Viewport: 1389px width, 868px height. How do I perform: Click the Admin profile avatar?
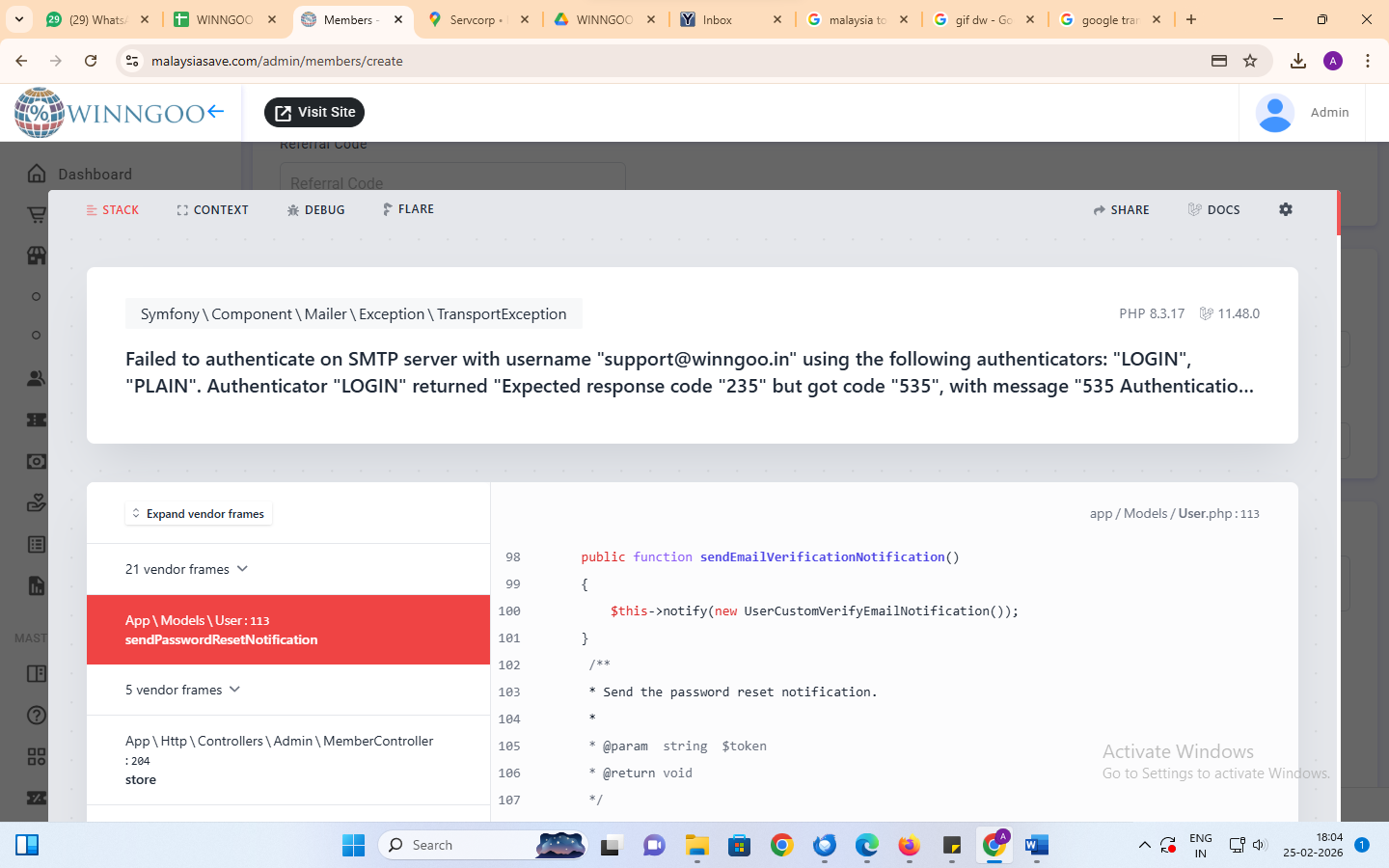[1274, 113]
